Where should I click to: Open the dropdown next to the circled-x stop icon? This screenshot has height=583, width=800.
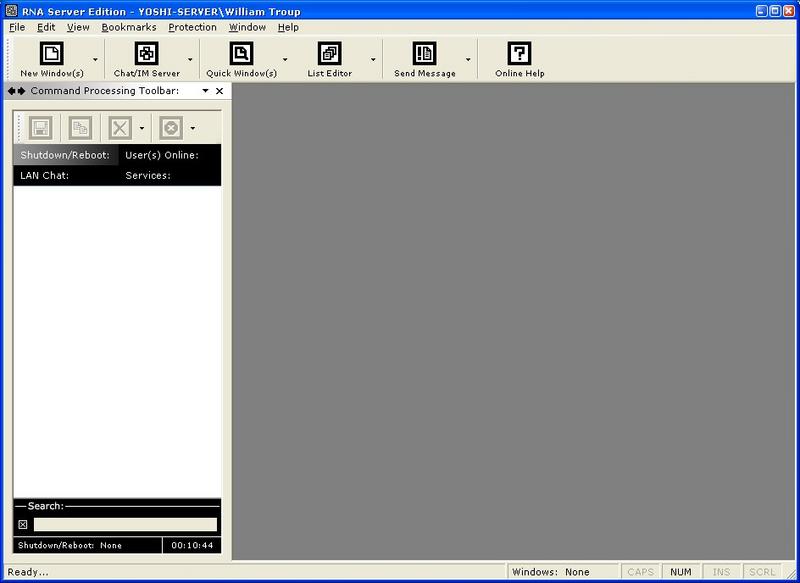[192, 128]
